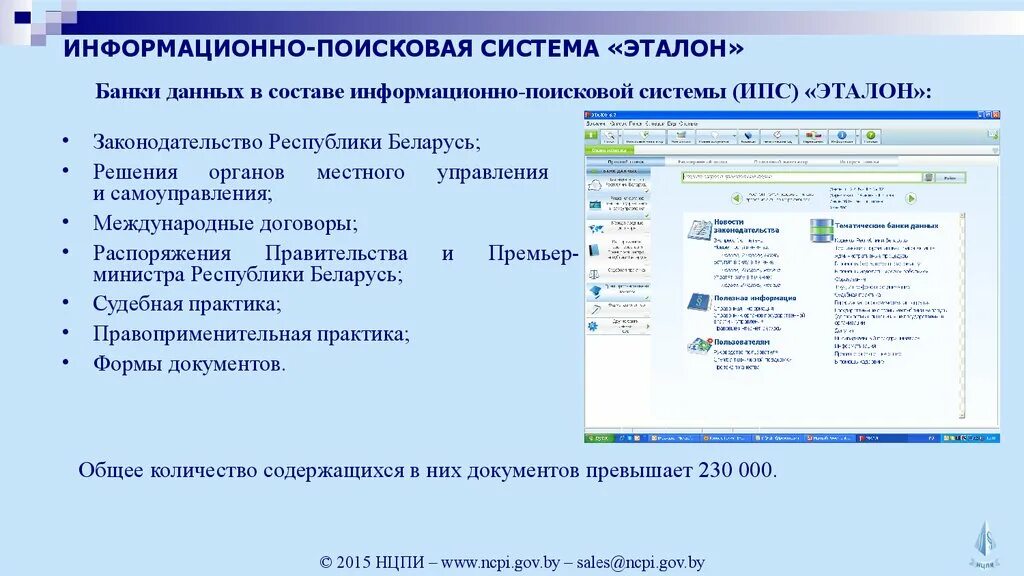The image size is (1024, 576).
Task: Click the icon at toolbar's far right
Action: 993,135
